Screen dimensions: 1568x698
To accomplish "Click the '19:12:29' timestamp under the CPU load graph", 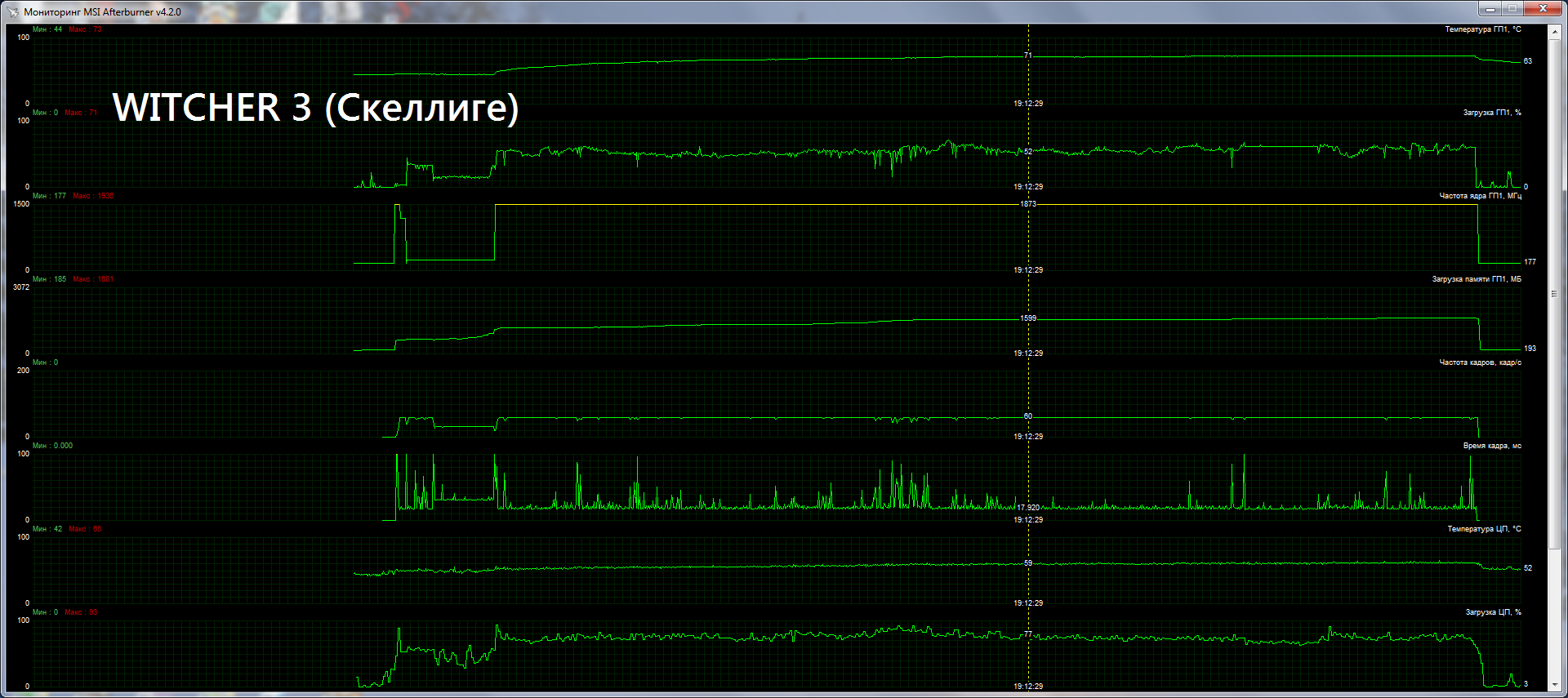I will [x=1028, y=687].
